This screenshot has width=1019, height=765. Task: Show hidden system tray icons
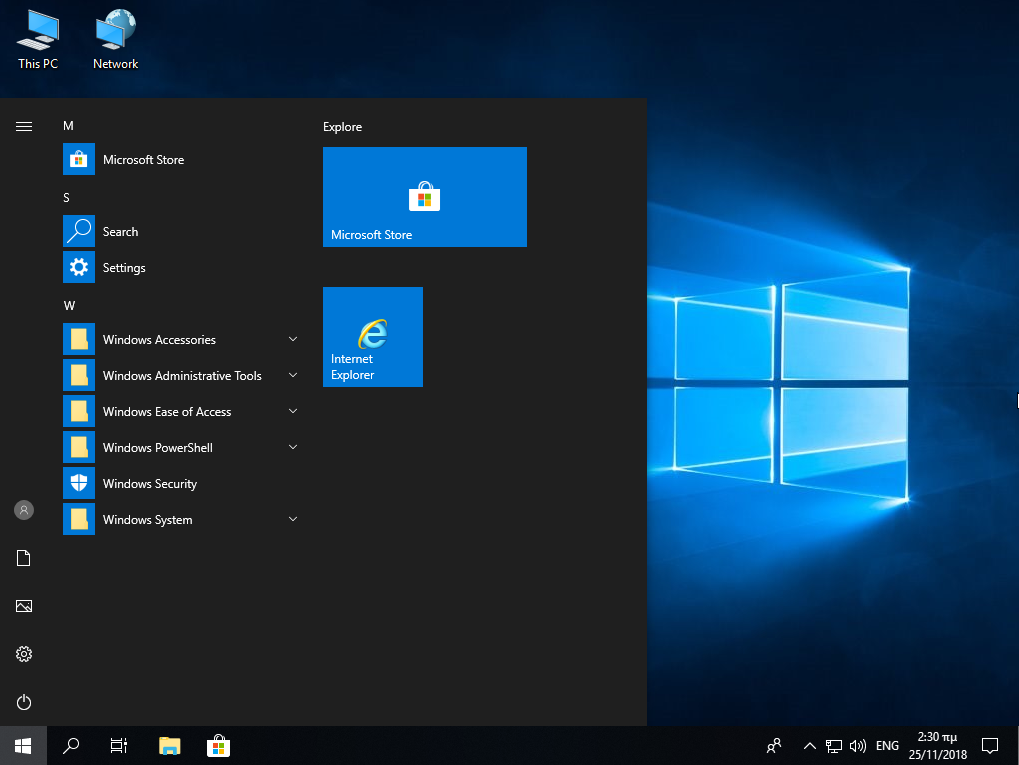point(809,745)
